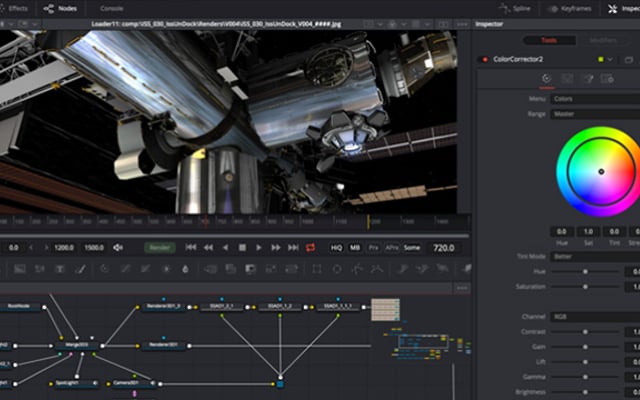This screenshot has width=640, height=400.
Task: Click the Gain slider handle
Action: (x=585, y=347)
